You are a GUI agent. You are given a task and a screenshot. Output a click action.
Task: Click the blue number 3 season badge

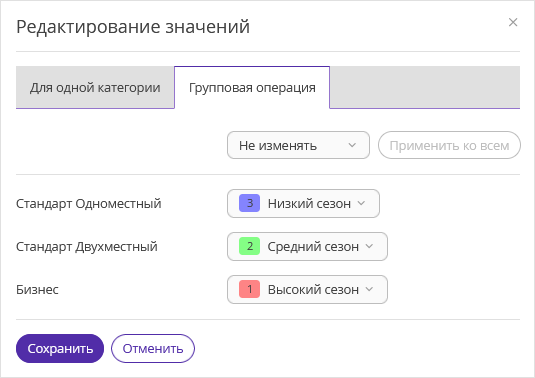pos(249,203)
